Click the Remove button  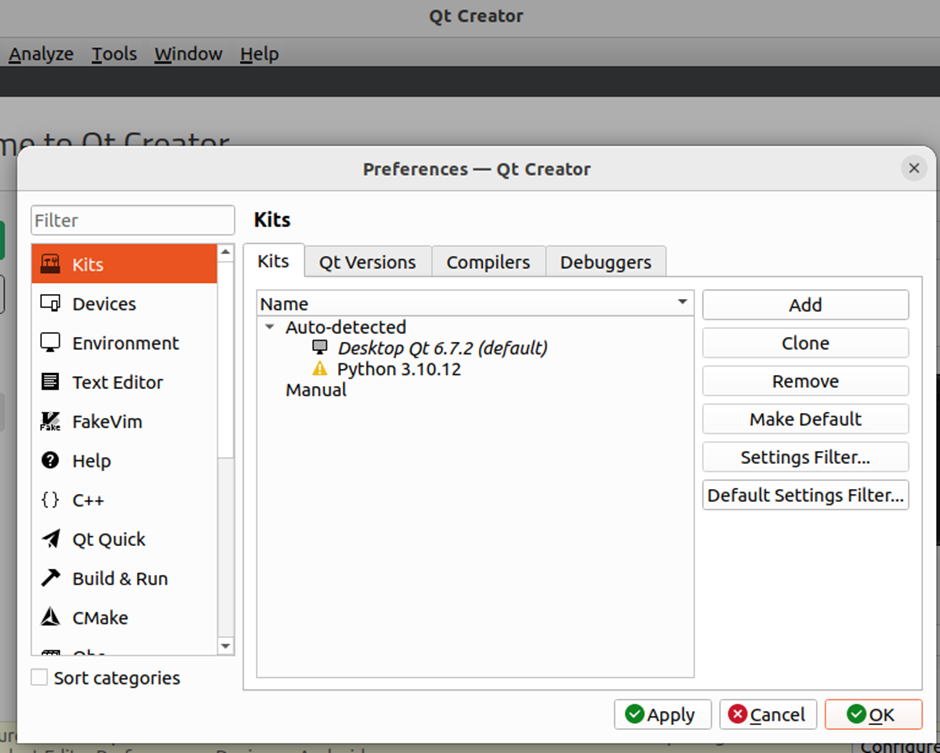point(805,381)
